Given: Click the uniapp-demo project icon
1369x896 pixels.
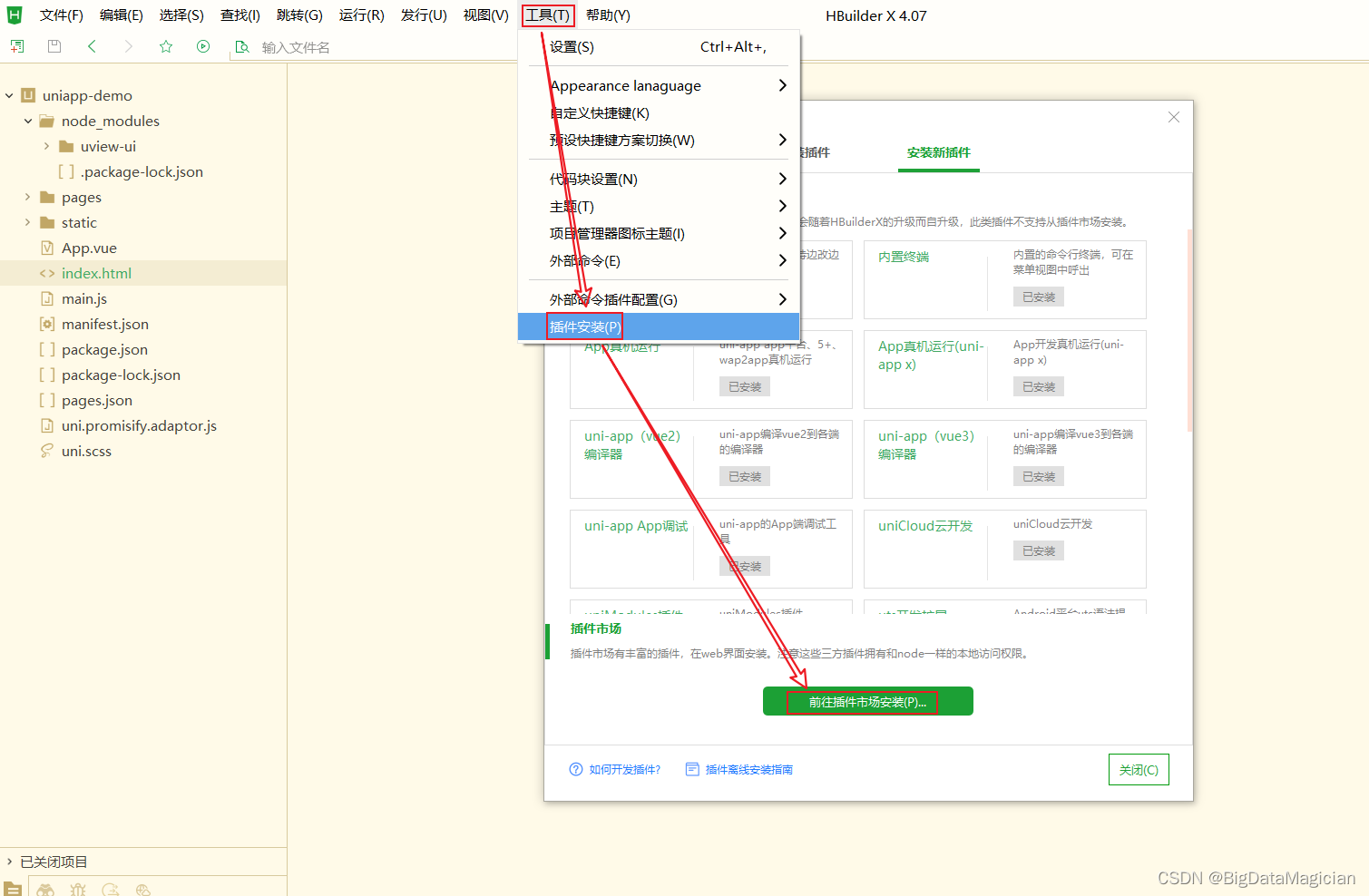Looking at the screenshot, I should (x=28, y=95).
